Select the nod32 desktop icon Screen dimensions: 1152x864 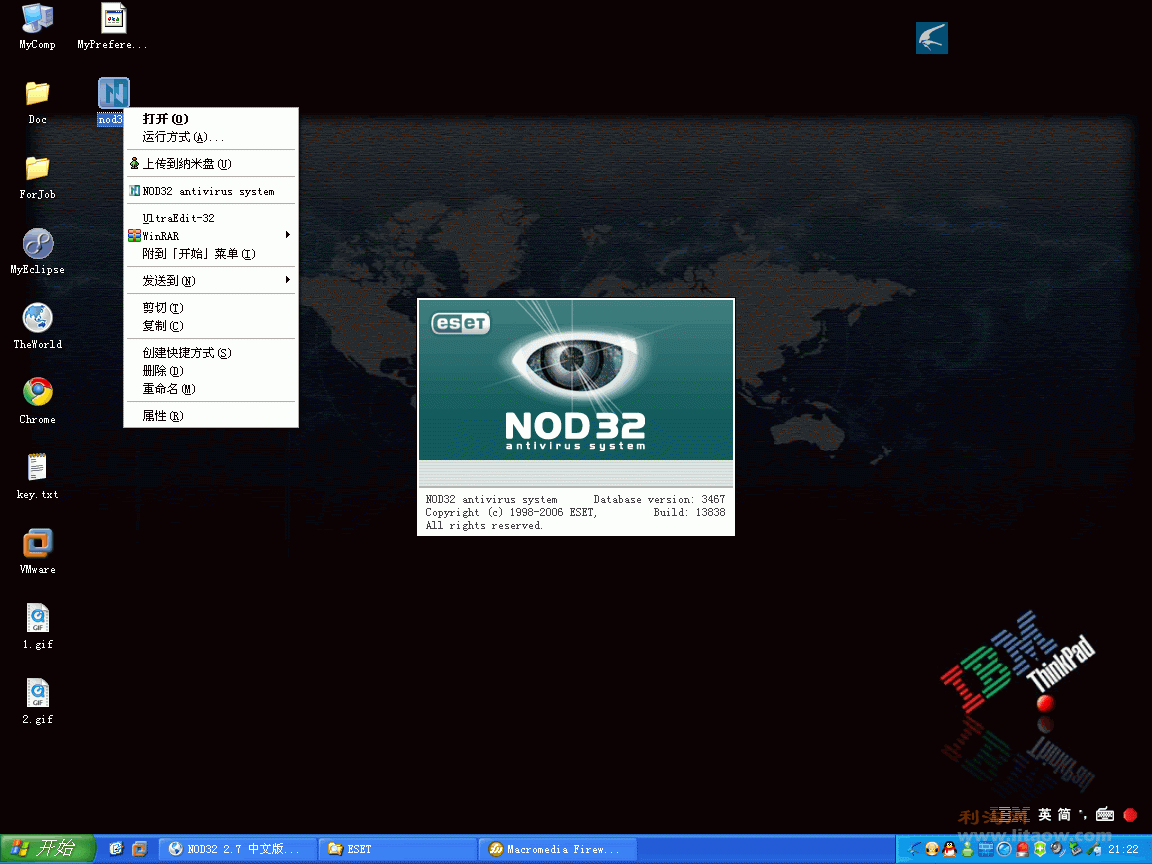point(113,93)
